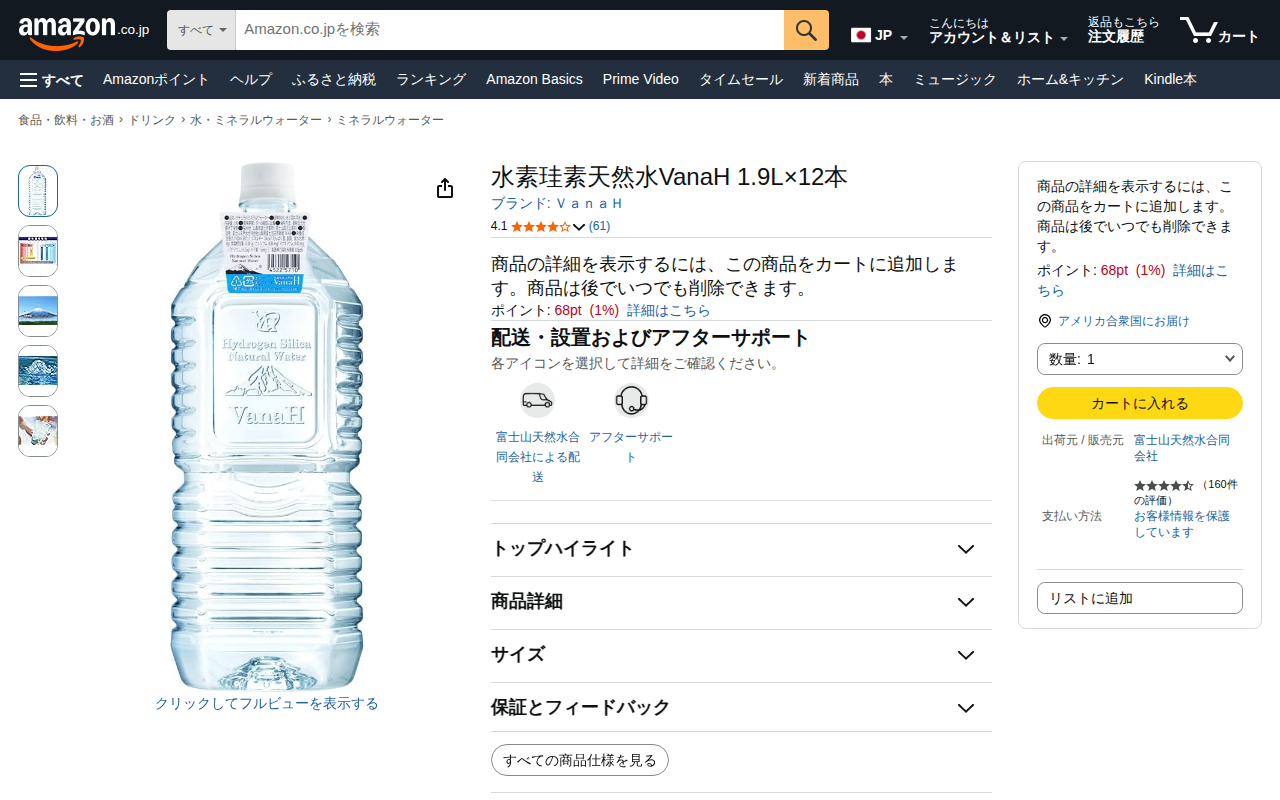Open Prime Video in navigation bar

point(641,79)
